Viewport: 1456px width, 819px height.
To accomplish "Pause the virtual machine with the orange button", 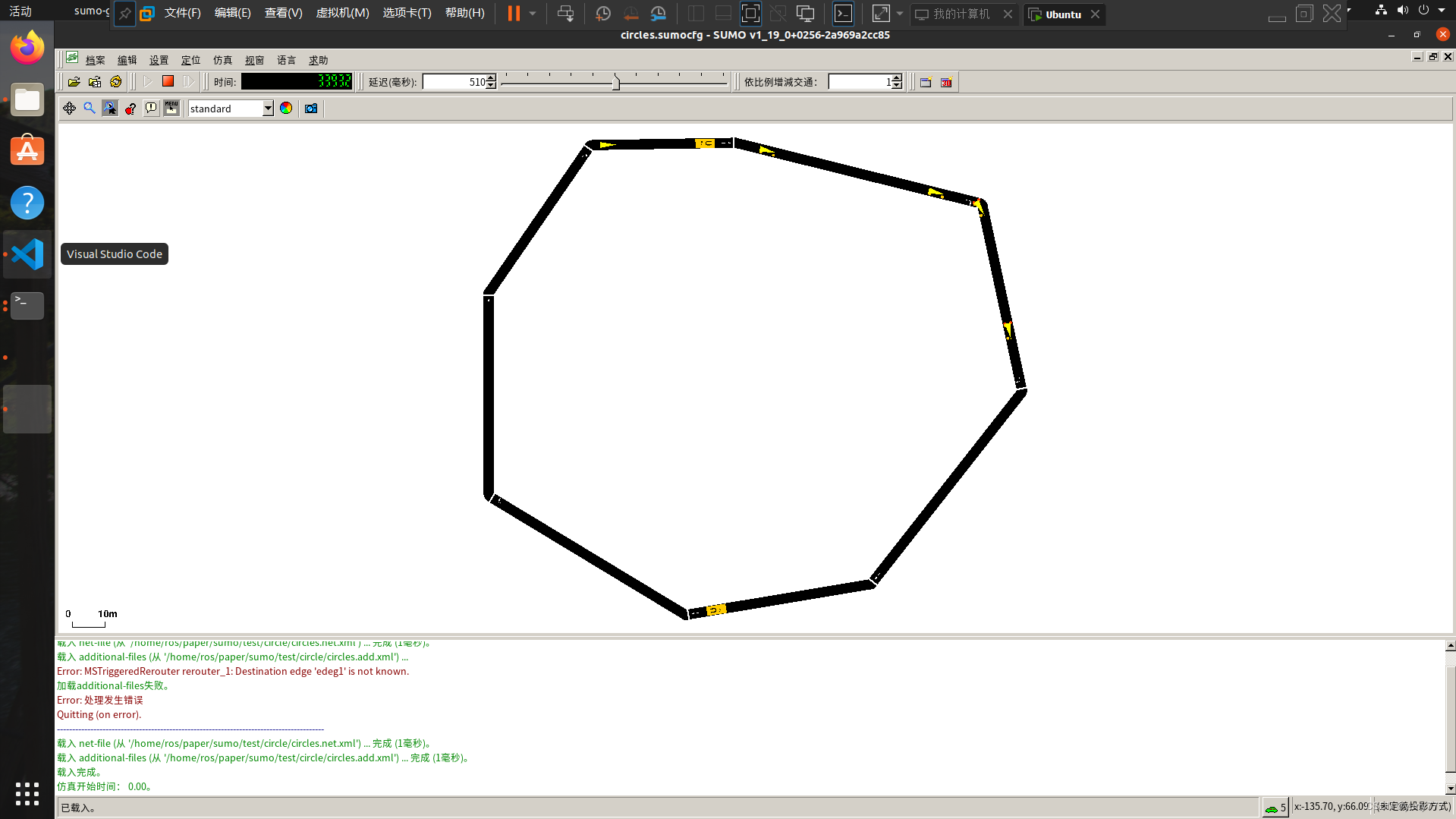I will pos(514,14).
